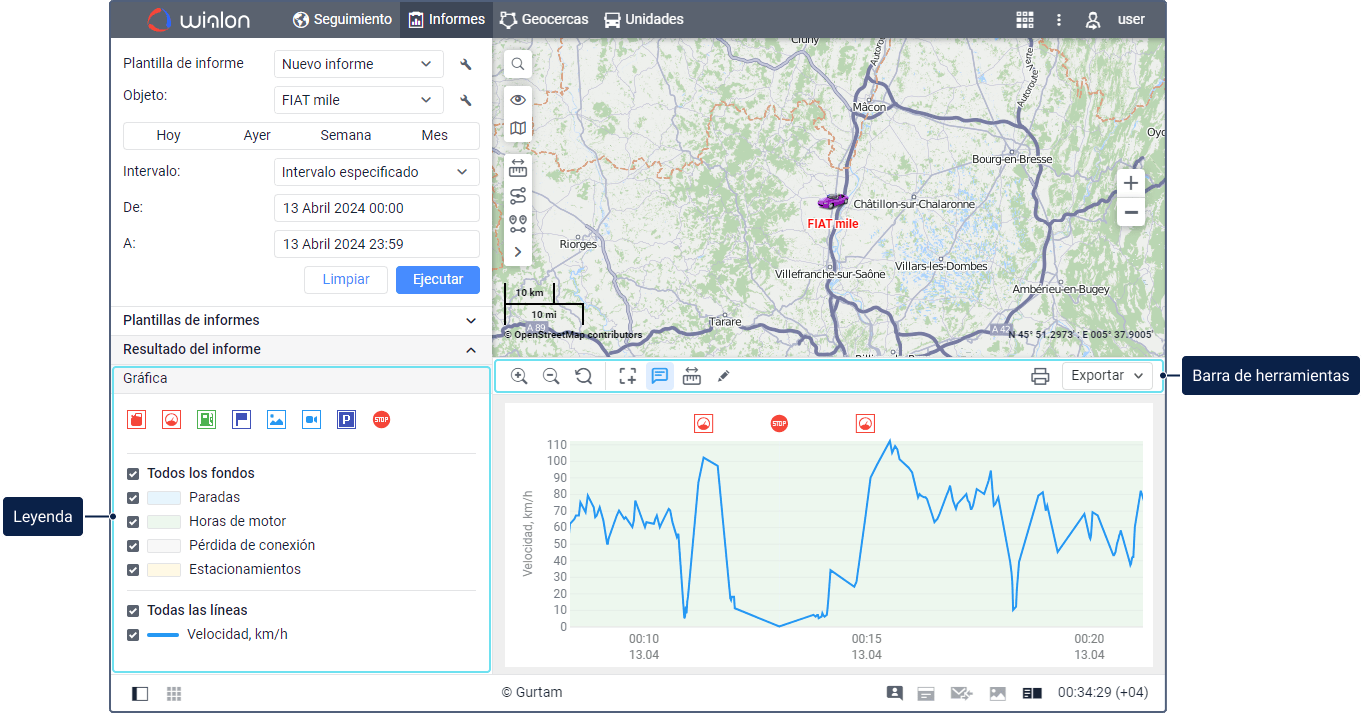The width and height of the screenshot is (1362, 713).
Task: Click the apps grid icon in top bar
Action: (x=1024, y=19)
